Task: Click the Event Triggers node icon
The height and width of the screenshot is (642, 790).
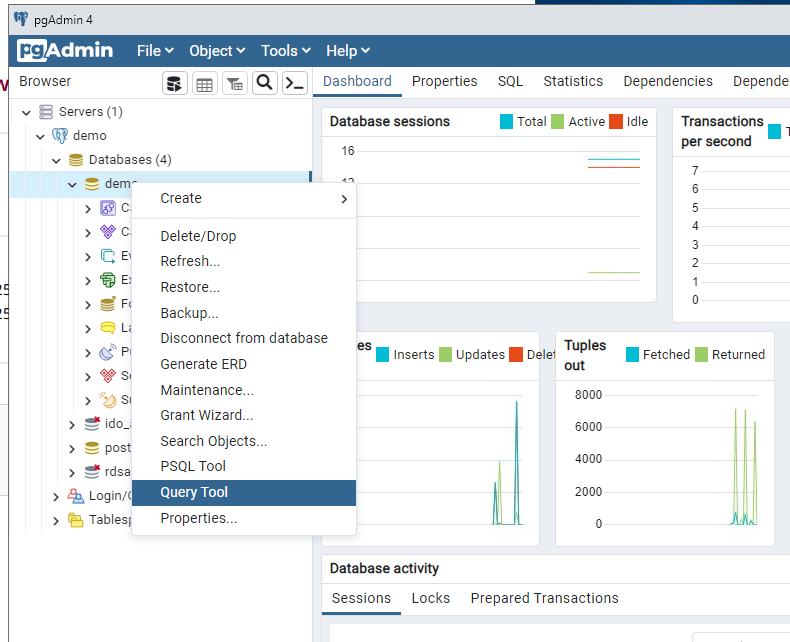Action: coord(108,256)
